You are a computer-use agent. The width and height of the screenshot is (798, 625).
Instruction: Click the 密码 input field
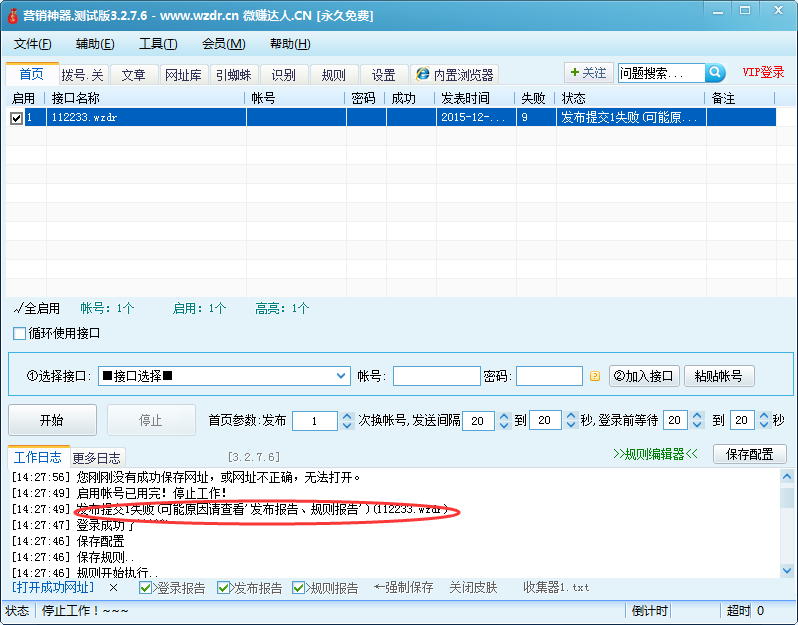point(549,376)
